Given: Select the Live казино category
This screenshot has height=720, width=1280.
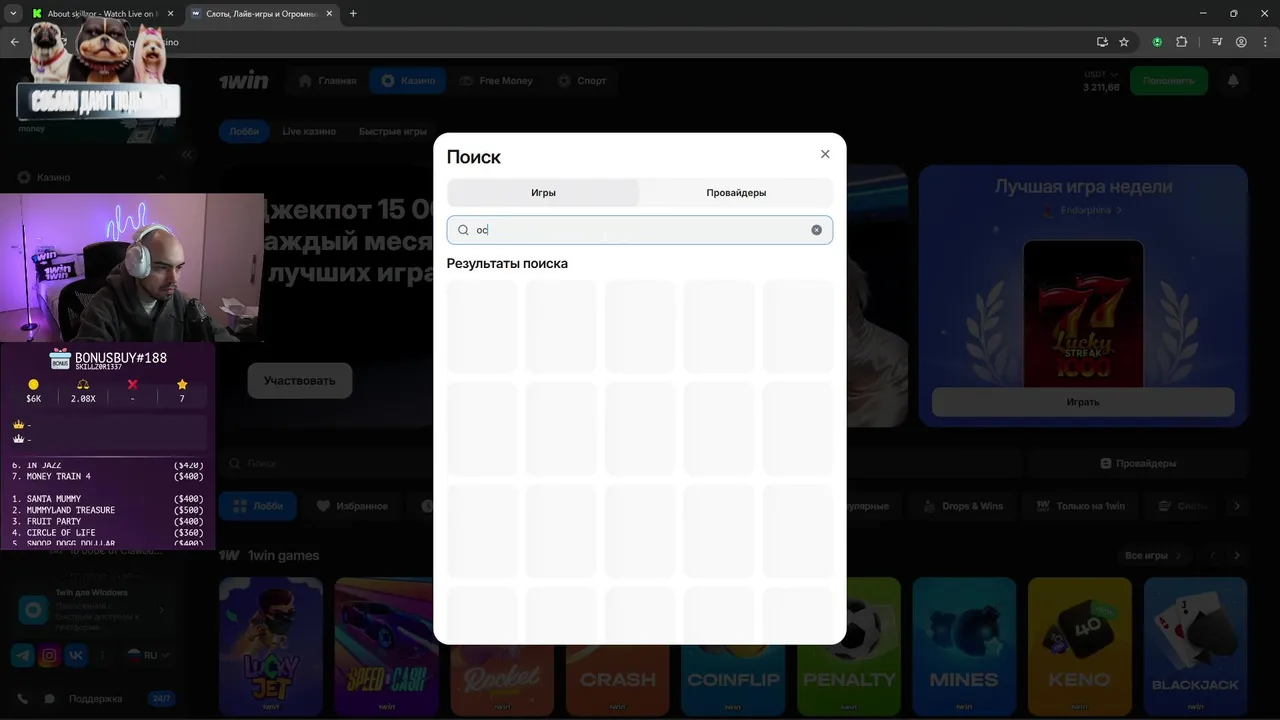Looking at the screenshot, I should (309, 131).
